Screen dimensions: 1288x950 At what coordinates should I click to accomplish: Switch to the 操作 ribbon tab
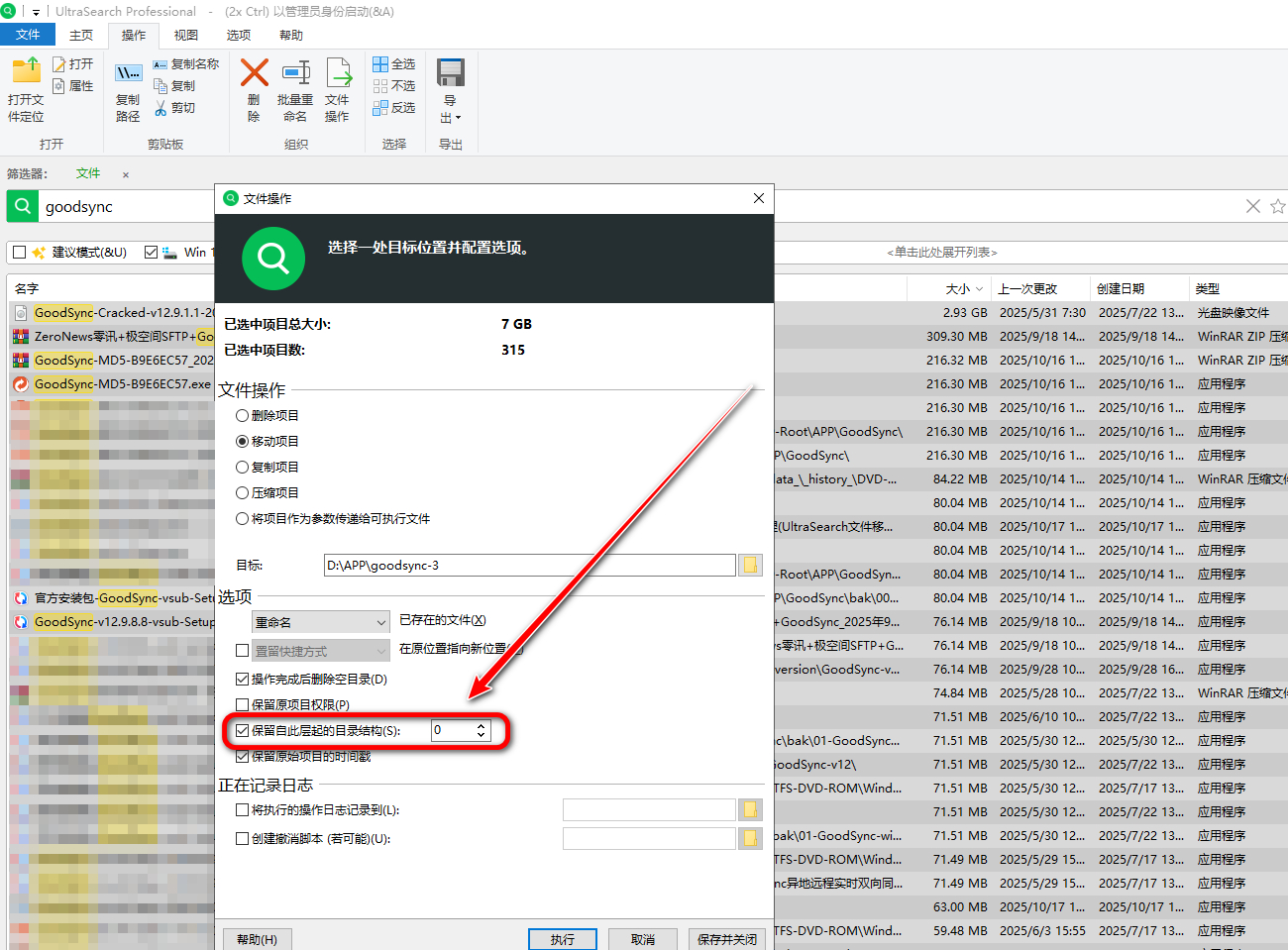pyautogui.click(x=134, y=35)
